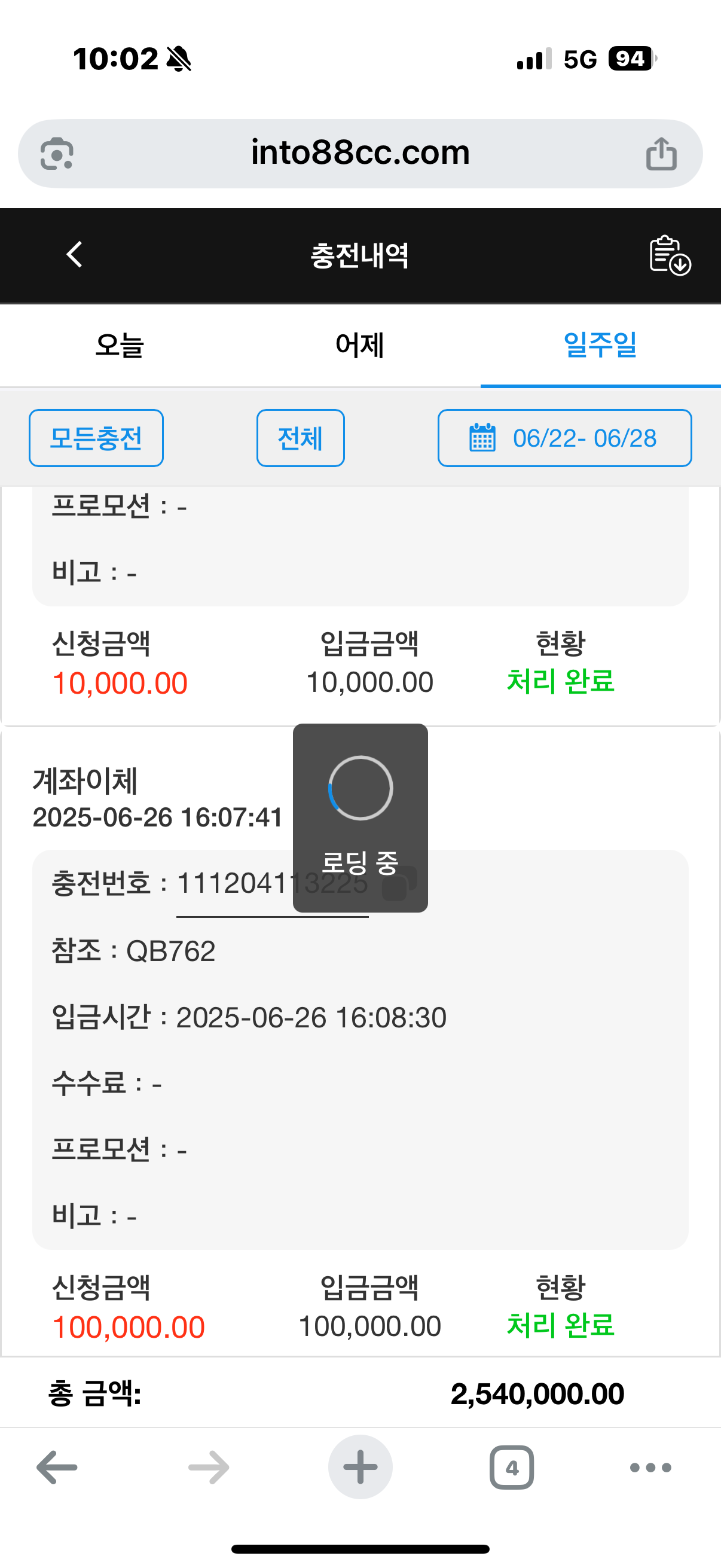Viewport: 721px width, 1568px height.
Task: Tap the back chevron in header
Action: (x=74, y=254)
